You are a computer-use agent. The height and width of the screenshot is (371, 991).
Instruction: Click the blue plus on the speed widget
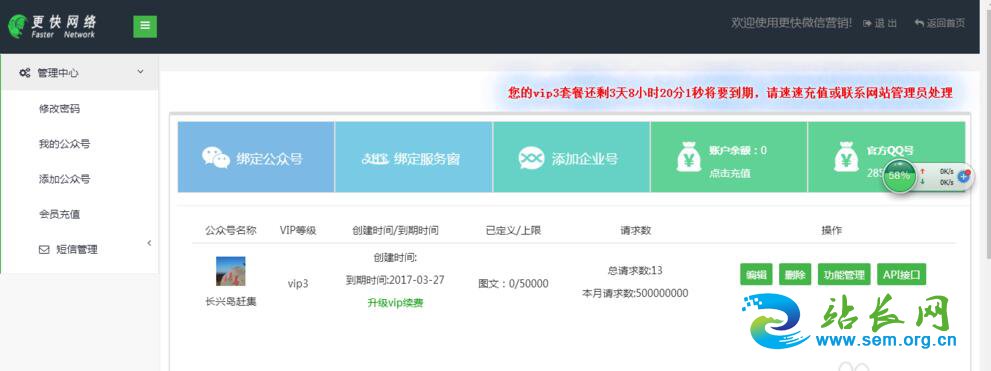pos(965,177)
